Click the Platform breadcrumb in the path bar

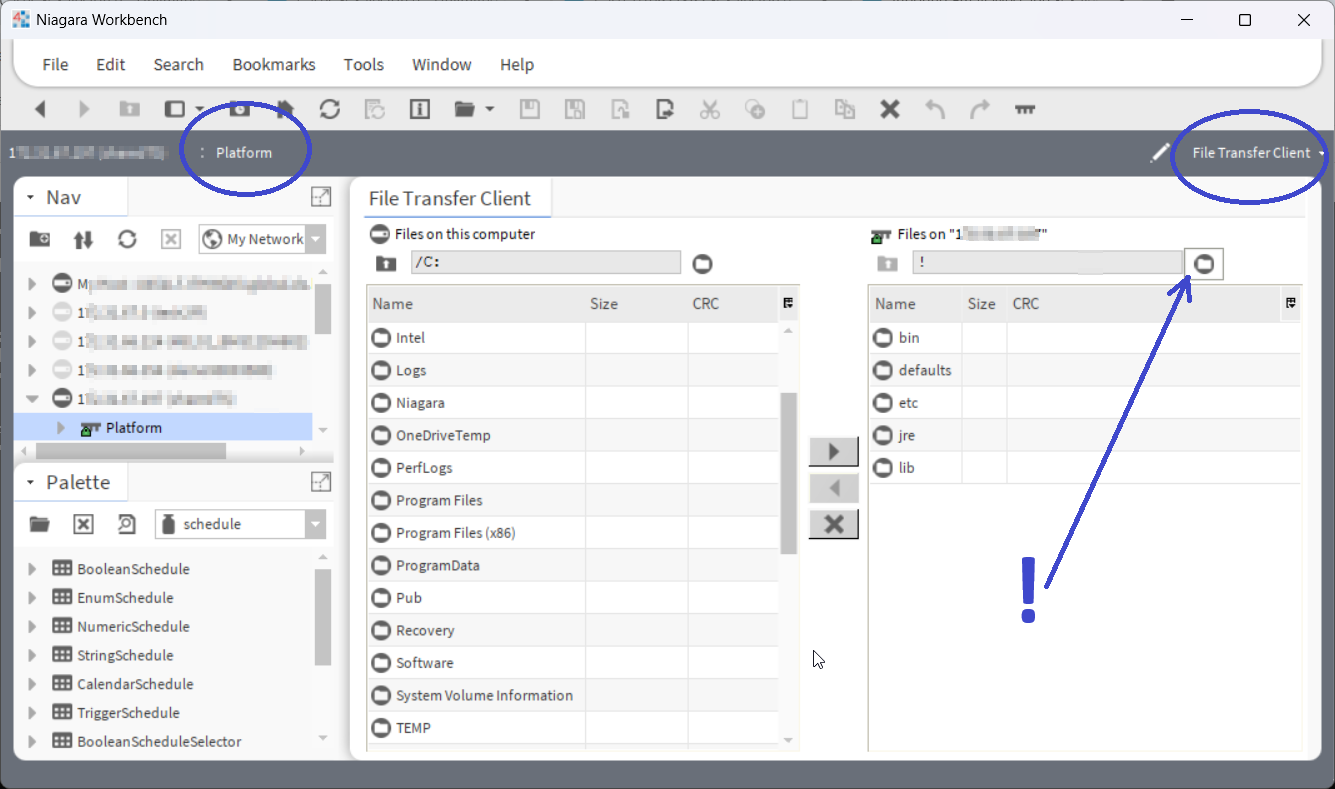(244, 153)
